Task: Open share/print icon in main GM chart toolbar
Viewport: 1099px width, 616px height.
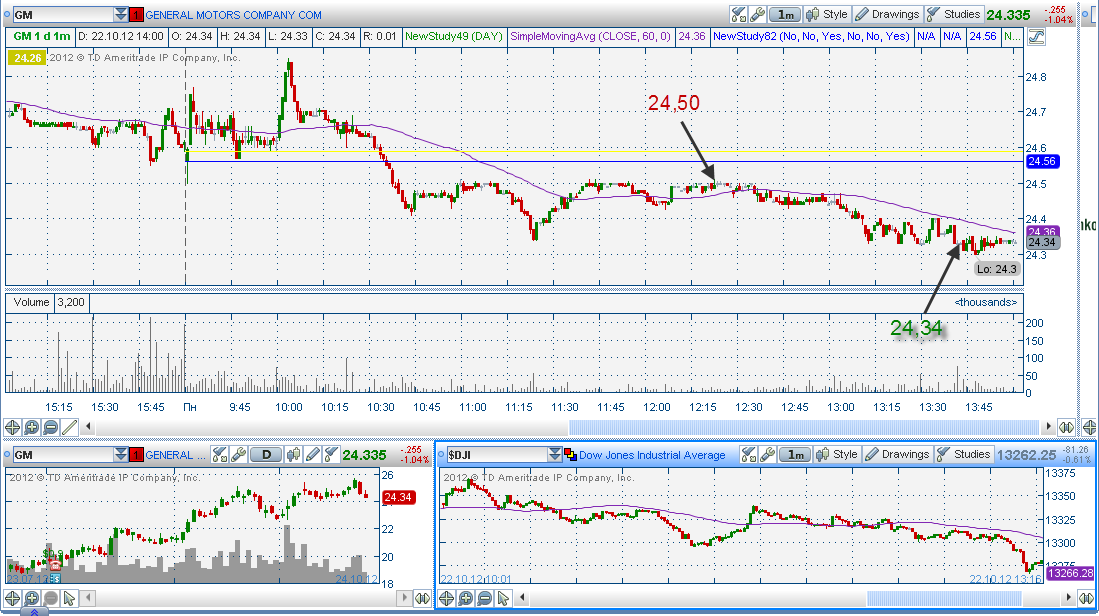Action: click(738, 14)
